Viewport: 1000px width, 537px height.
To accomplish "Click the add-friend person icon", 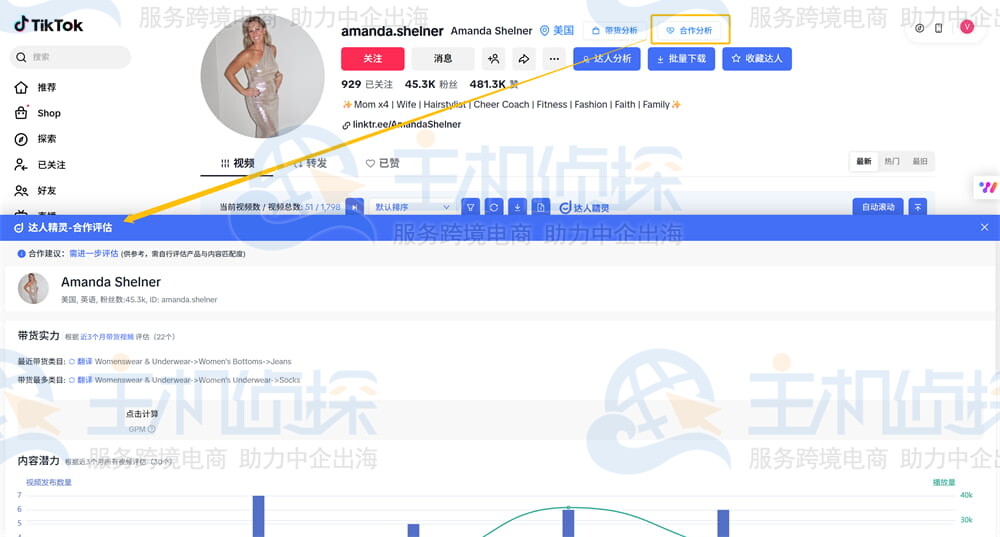I will point(494,59).
